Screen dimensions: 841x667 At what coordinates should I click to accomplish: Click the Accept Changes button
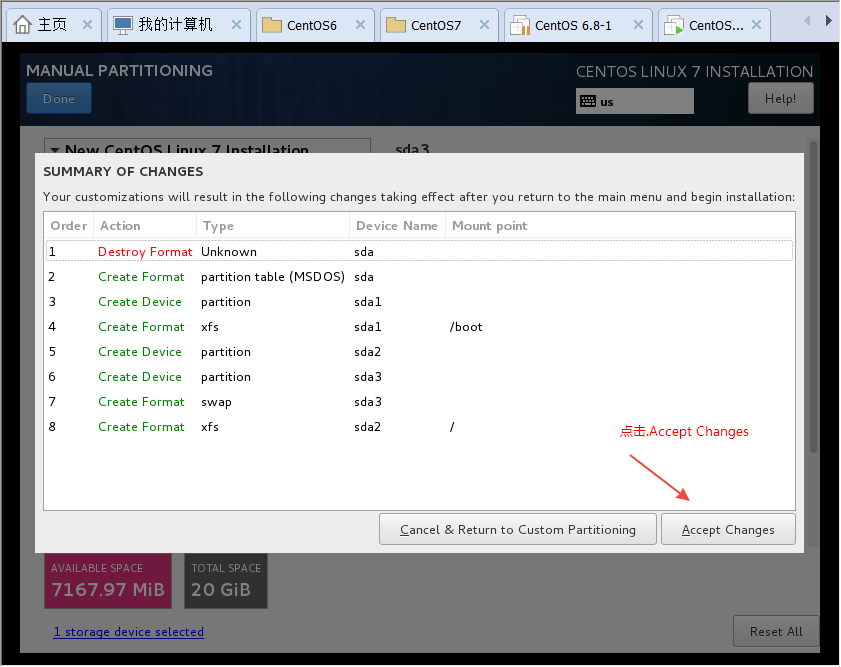(728, 530)
